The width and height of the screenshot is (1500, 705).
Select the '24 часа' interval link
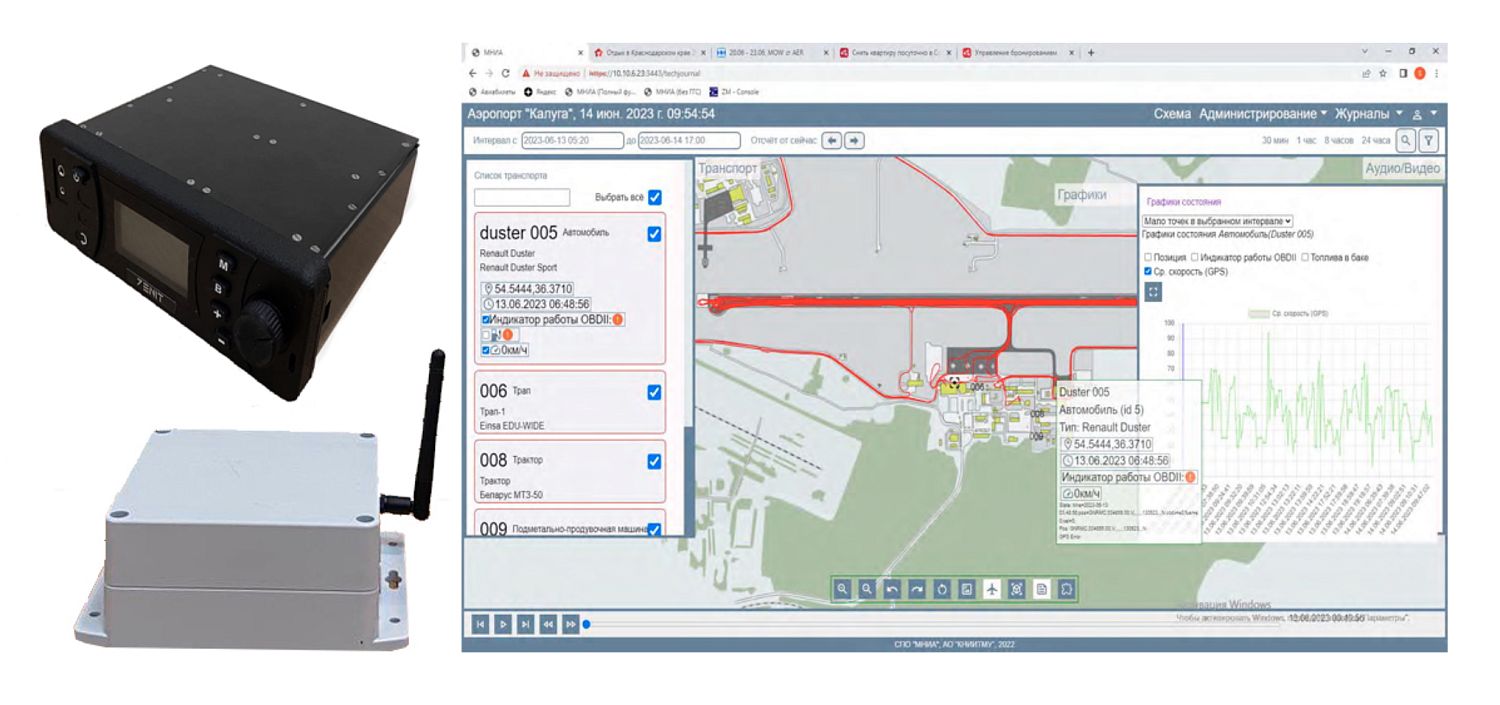click(x=1375, y=141)
